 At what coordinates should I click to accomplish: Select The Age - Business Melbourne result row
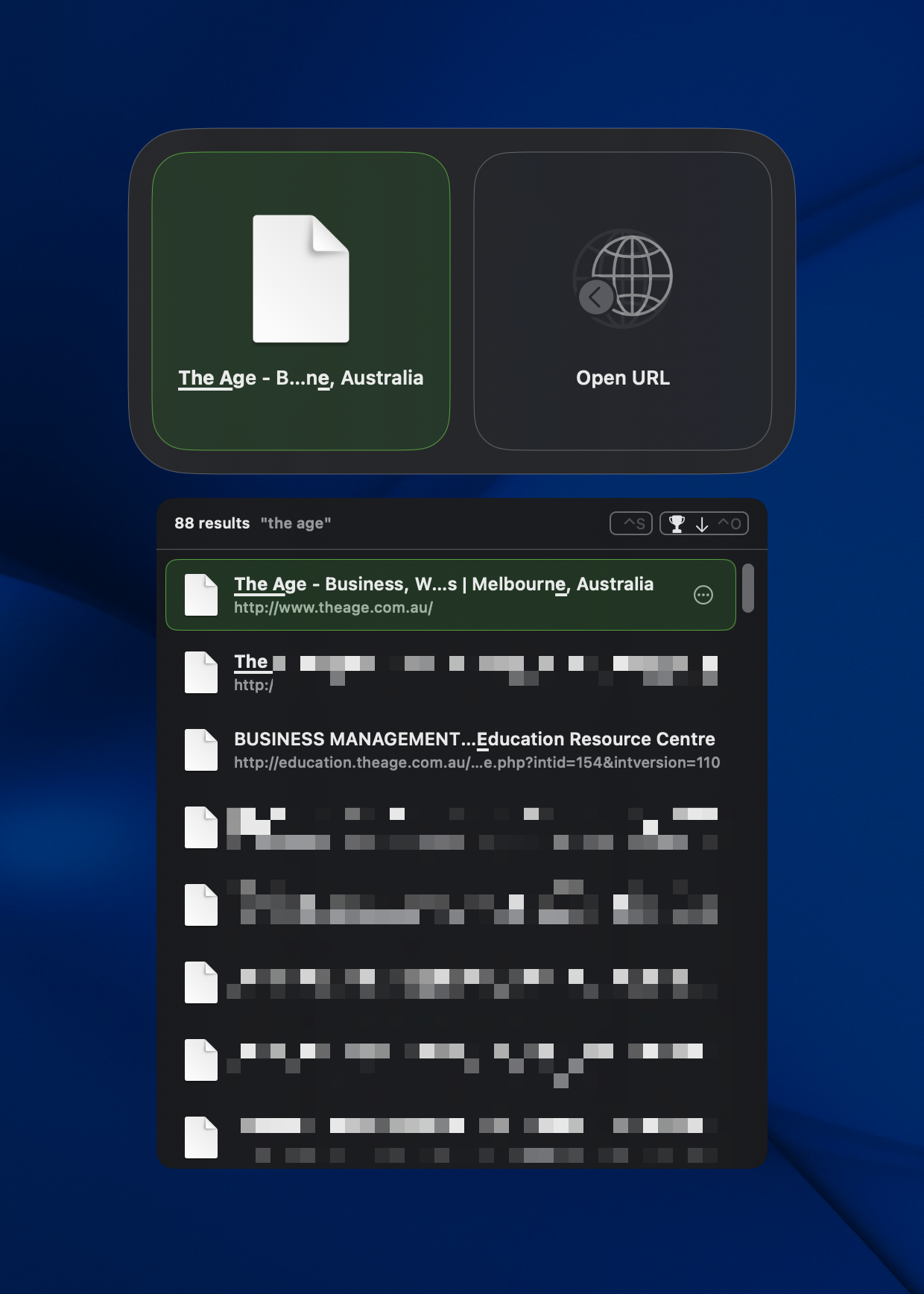point(451,595)
